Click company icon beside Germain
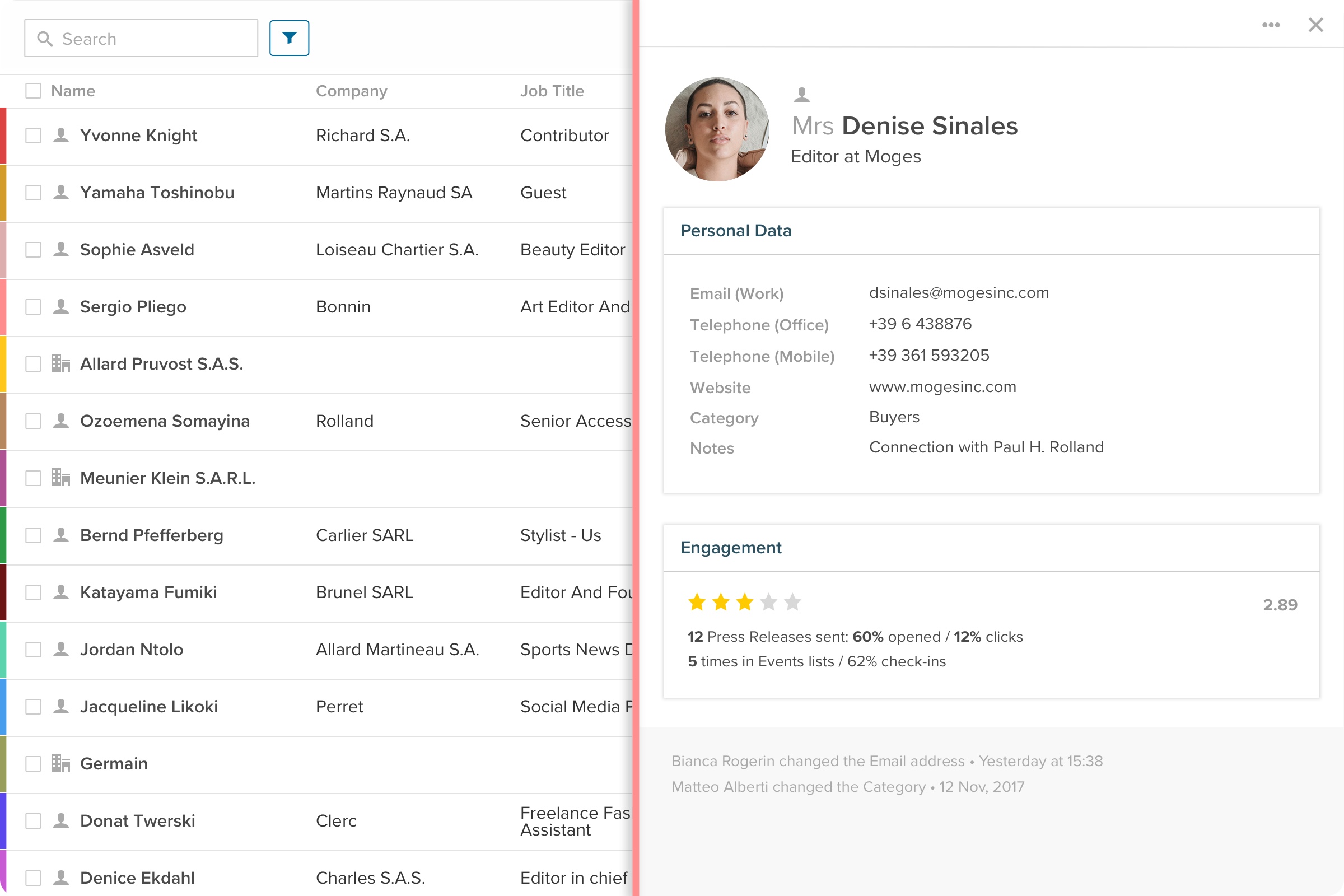 pyautogui.click(x=61, y=763)
